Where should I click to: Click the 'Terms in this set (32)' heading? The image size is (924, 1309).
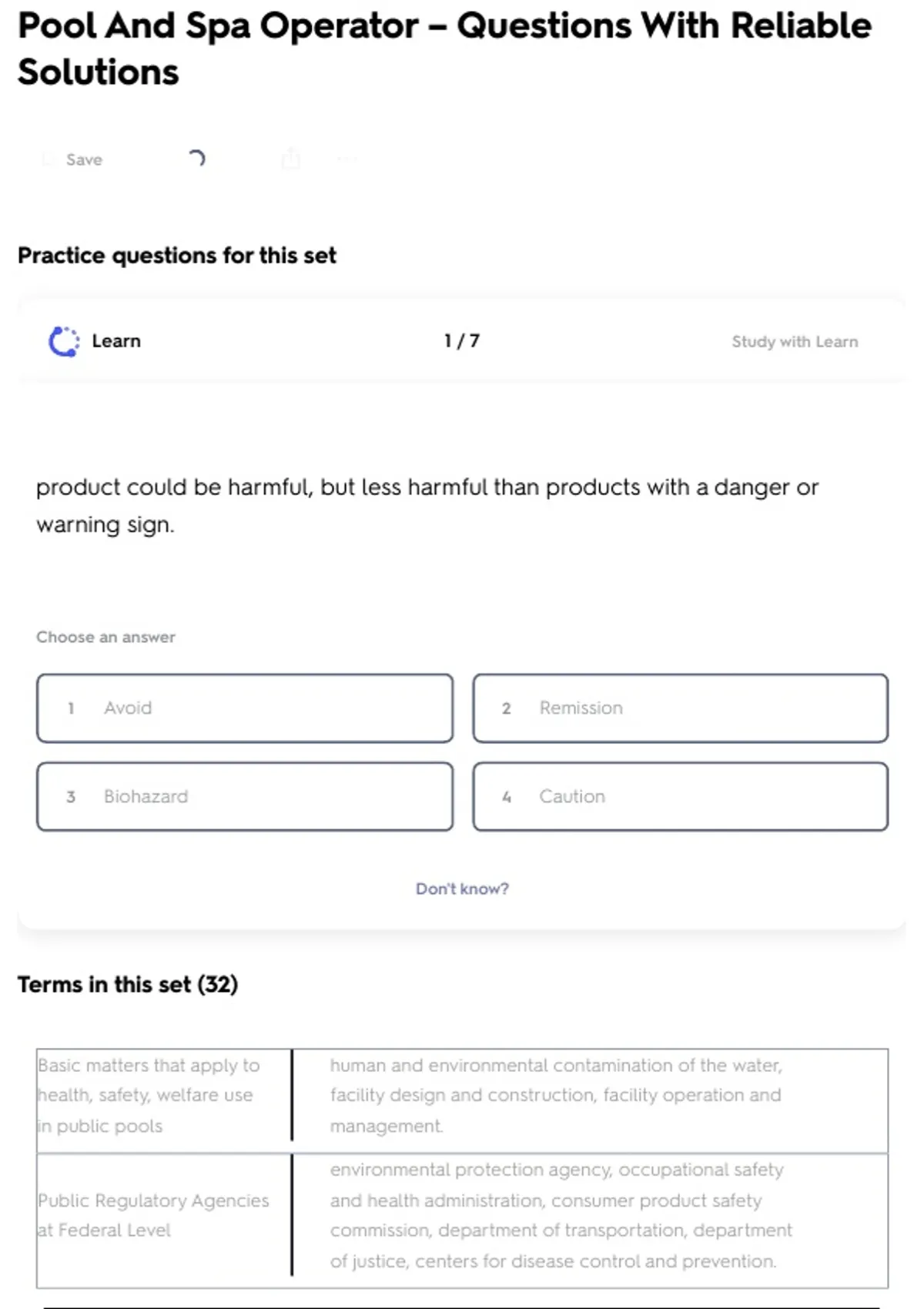click(x=128, y=985)
